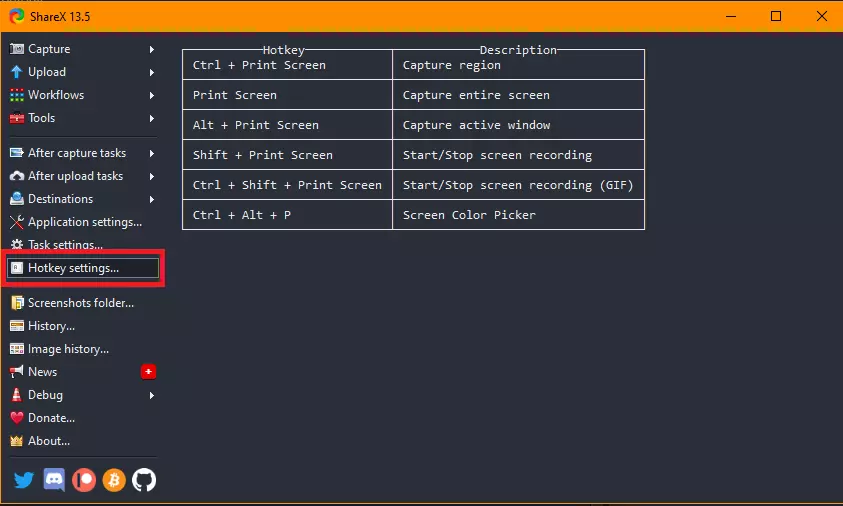This screenshot has height=506, width=843.
Task: Open the Screenshots folder
Action: pyautogui.click(x=80, y=303)
